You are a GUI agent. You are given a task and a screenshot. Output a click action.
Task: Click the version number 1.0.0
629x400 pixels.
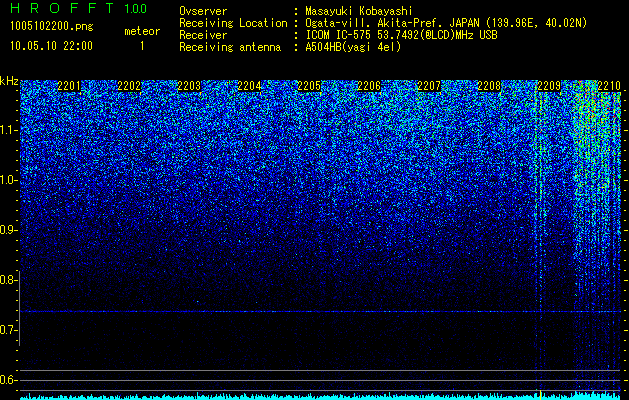[x=136, y=8]
